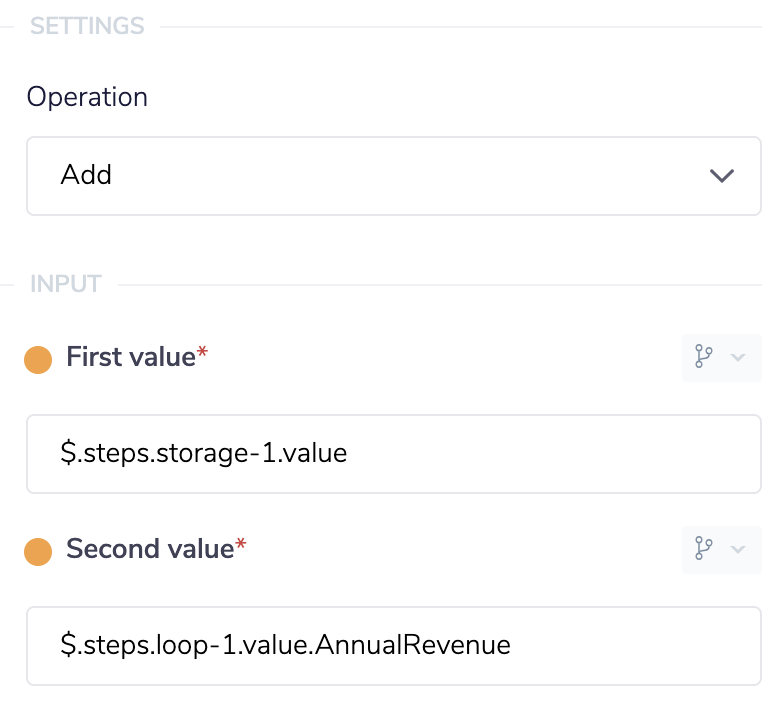The image size is (784, 720).
Task: Click the First value label text
Action: [x=130, y=357]
